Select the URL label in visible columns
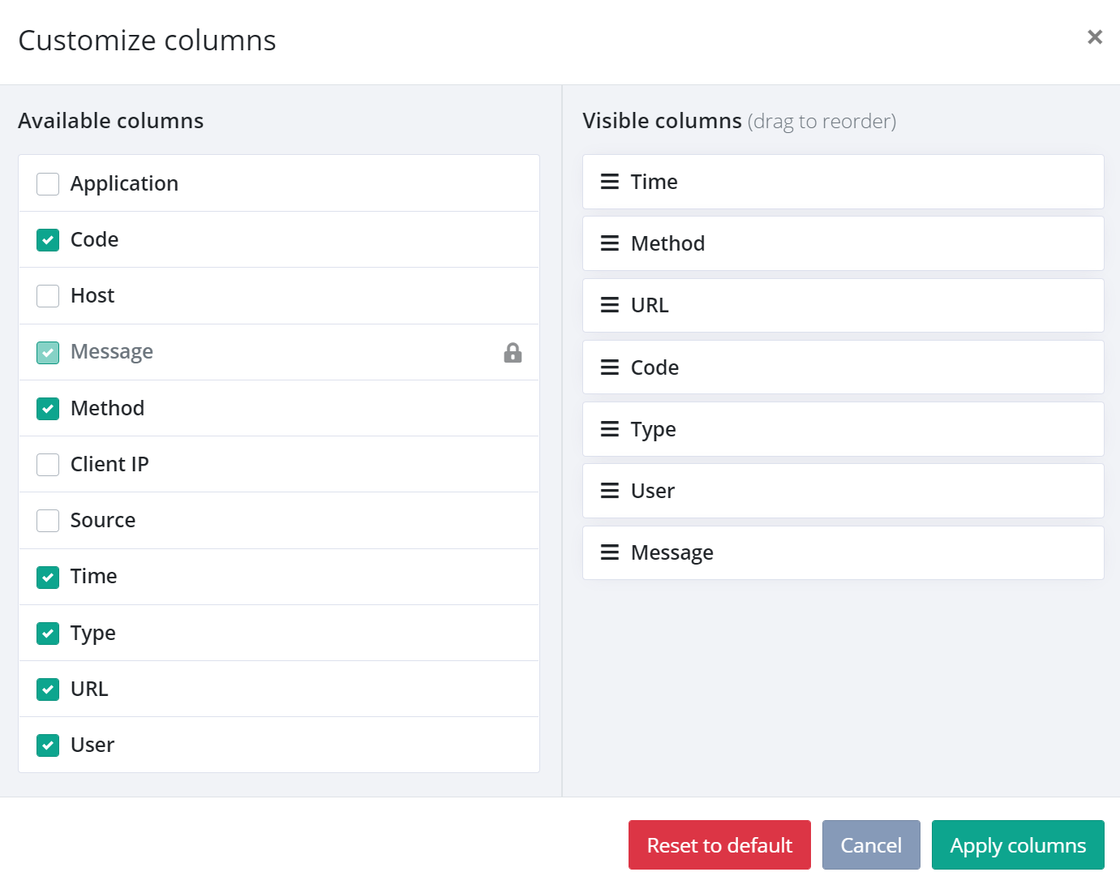The image size is (1120, 885). [649, 305]
